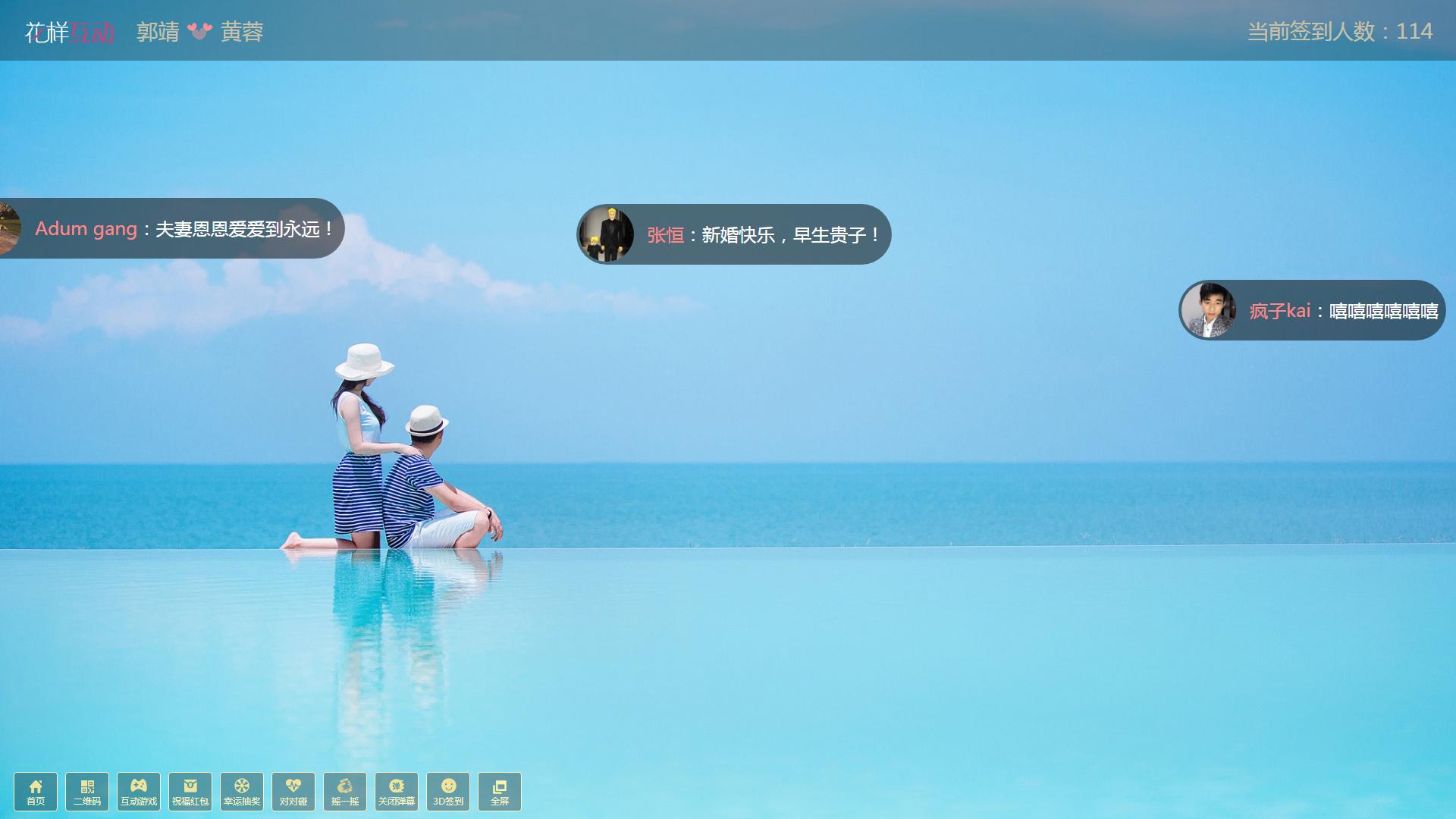Go to 首页 home button
This screenshot has height=819, width=1456.
click(x=36, y=792)
